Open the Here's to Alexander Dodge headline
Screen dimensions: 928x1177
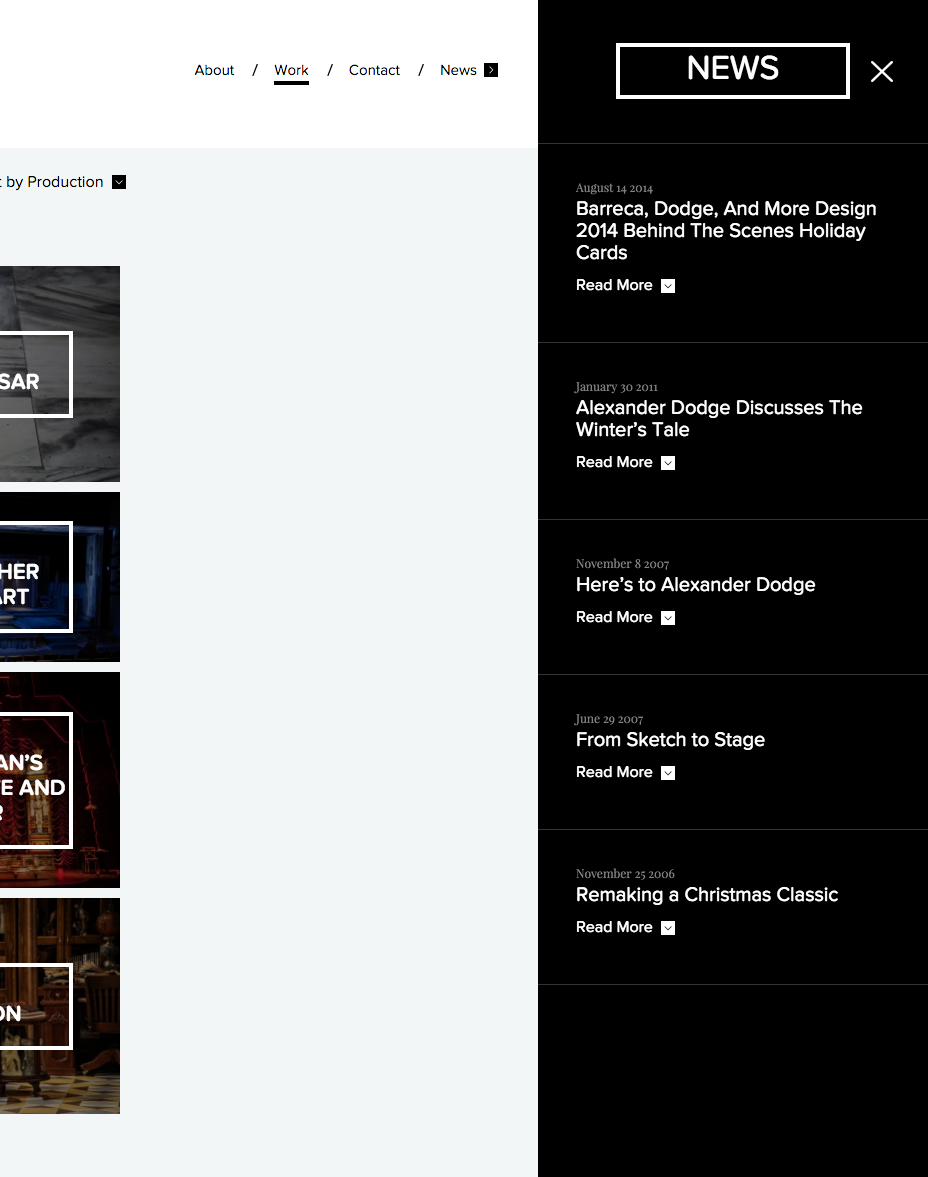pyautogui.click(x=695, y=584)
